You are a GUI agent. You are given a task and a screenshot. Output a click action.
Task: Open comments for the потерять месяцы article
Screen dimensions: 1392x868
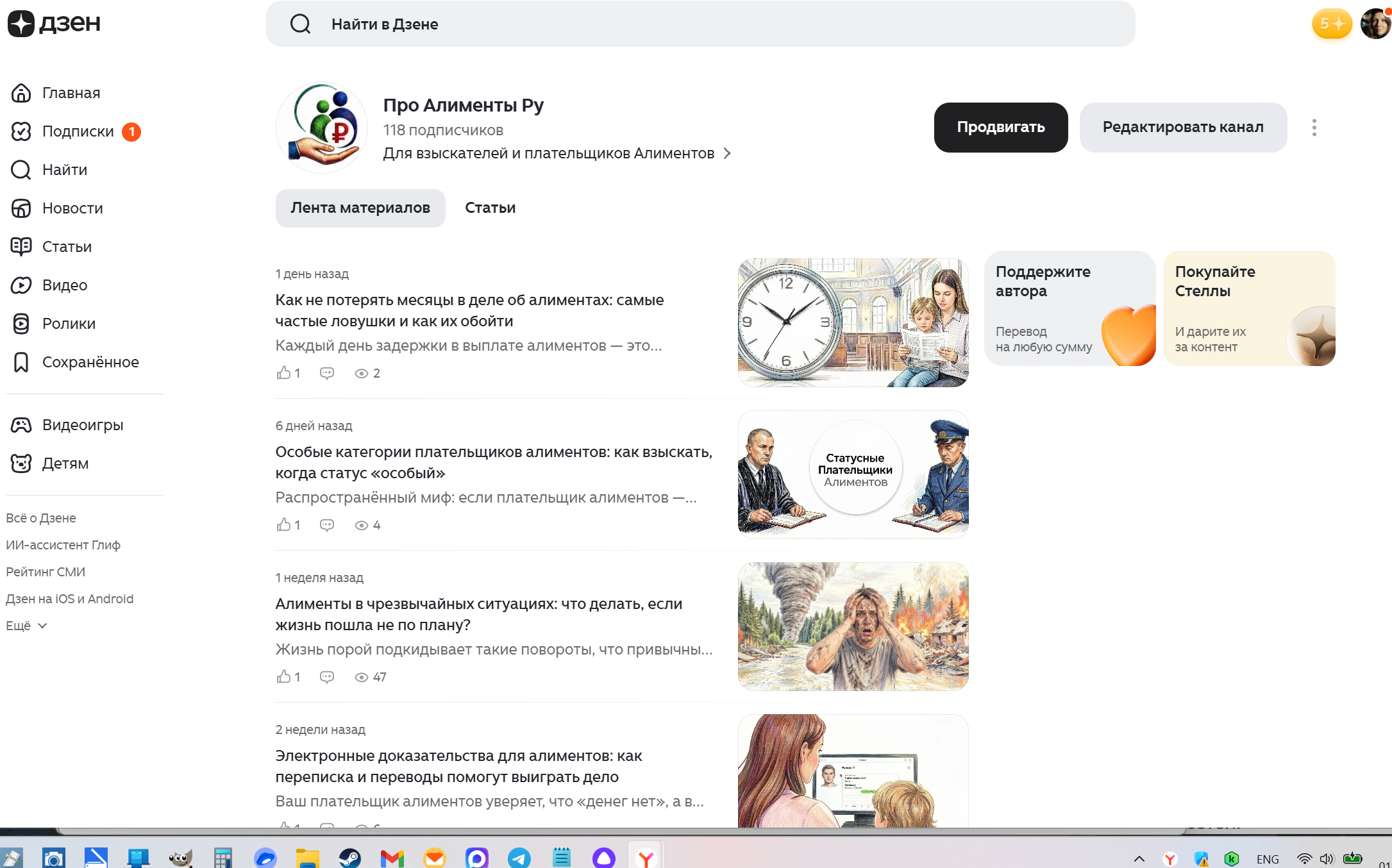tap(327, 373)
